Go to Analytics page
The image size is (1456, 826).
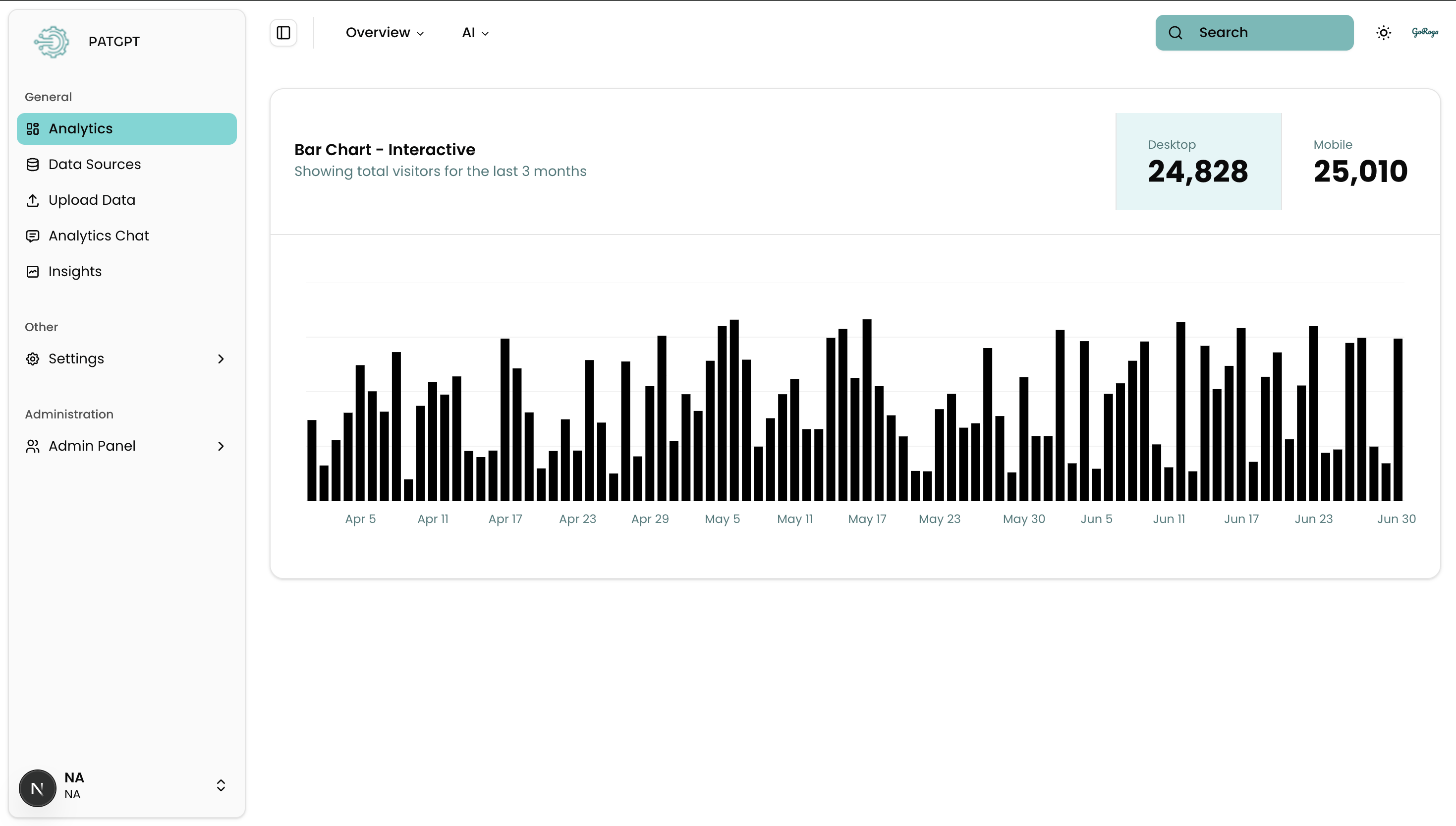tap(127, 129)
